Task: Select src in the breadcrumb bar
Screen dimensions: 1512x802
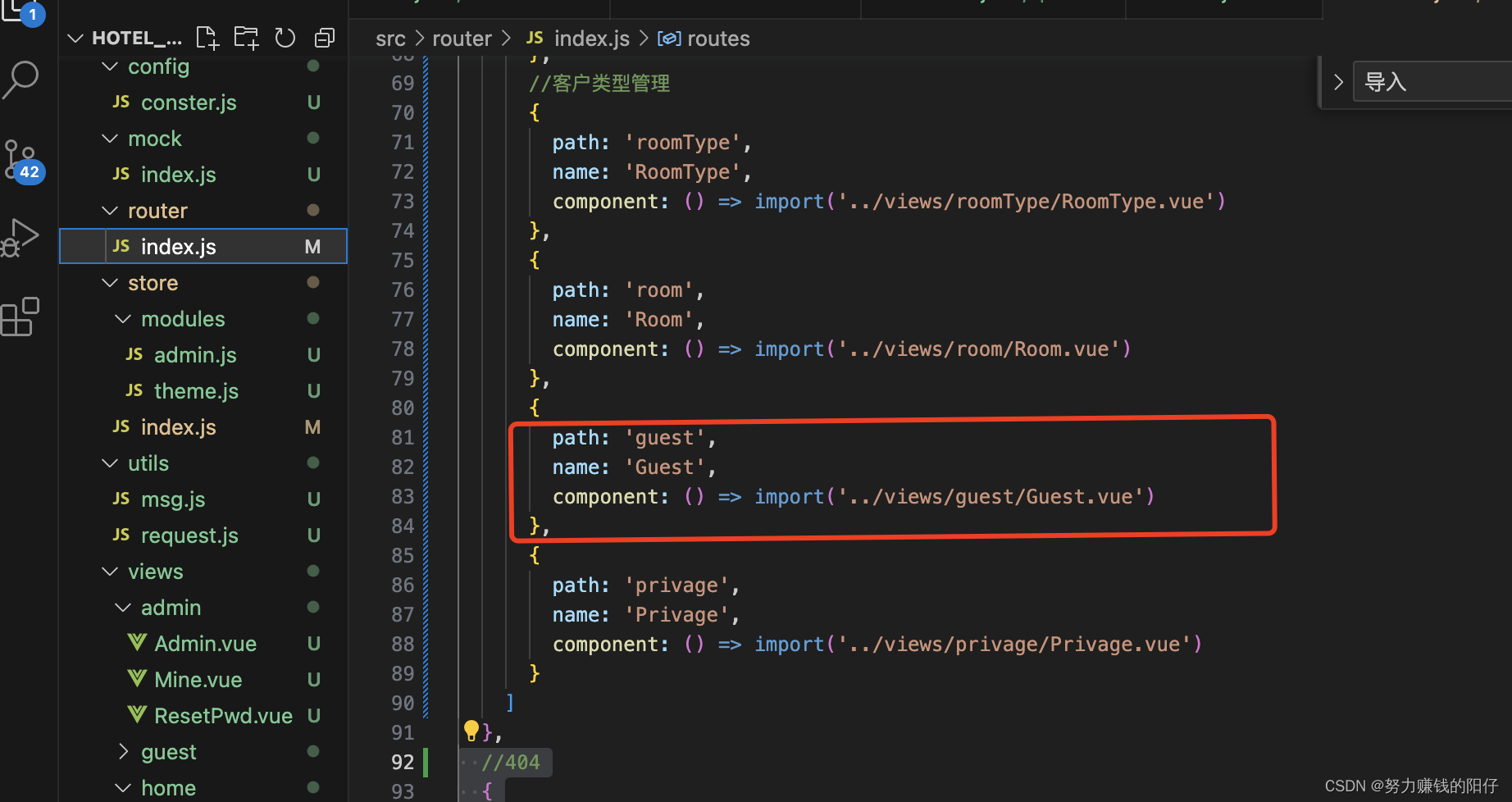Action: point(390,38)
